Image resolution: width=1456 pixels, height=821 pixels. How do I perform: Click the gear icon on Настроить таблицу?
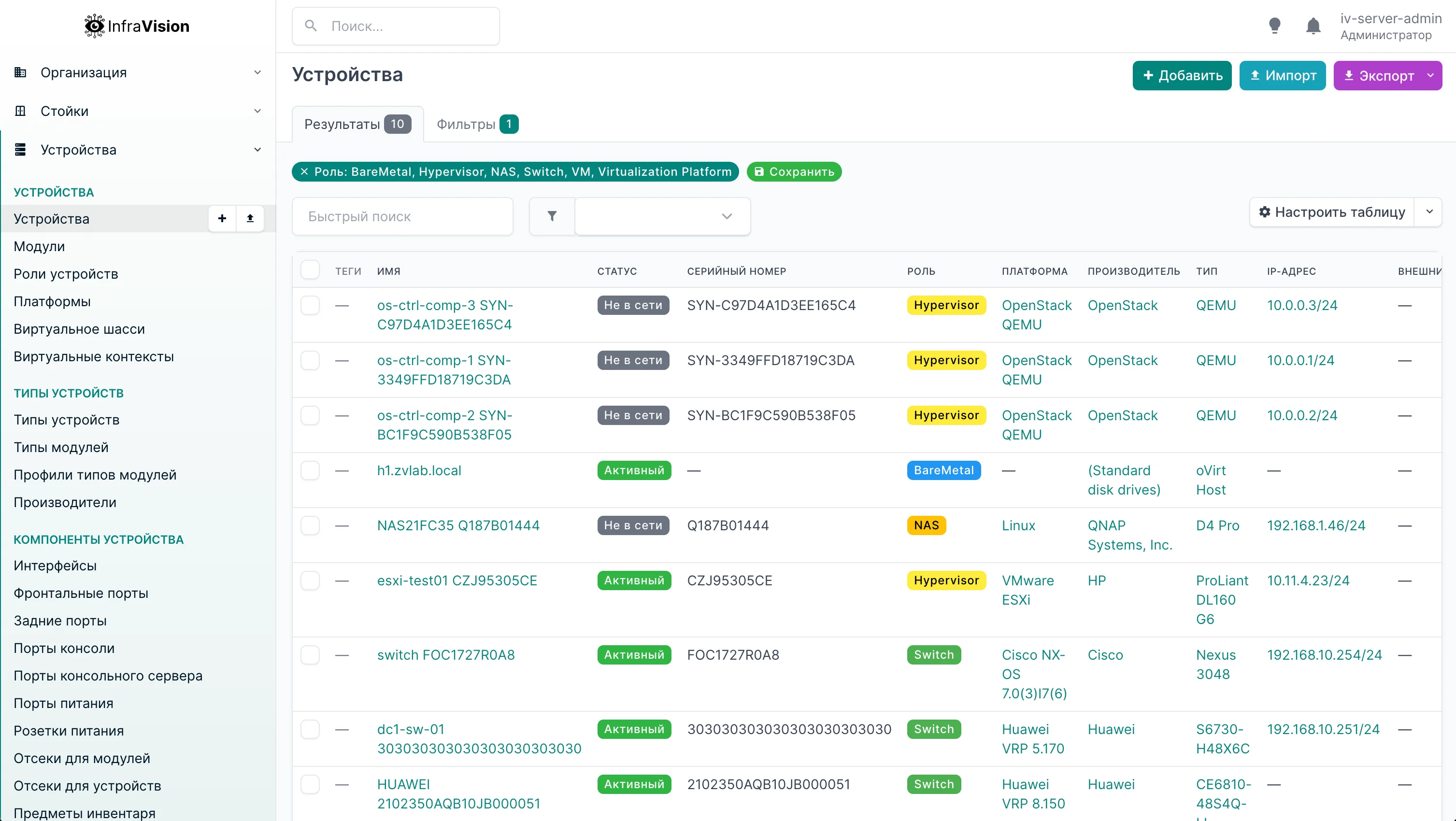click(1265, 212)
